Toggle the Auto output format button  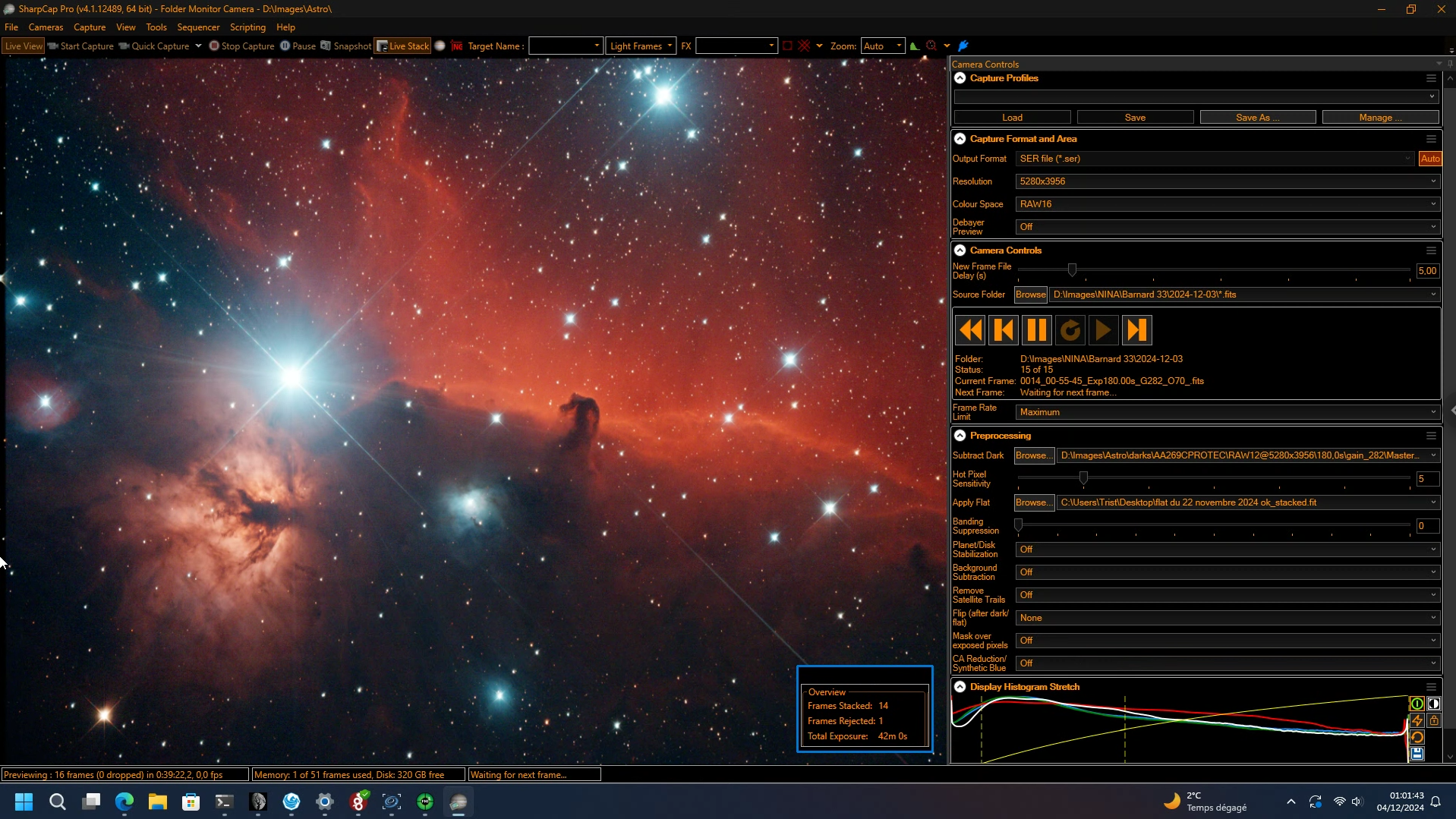[1430, 159]
